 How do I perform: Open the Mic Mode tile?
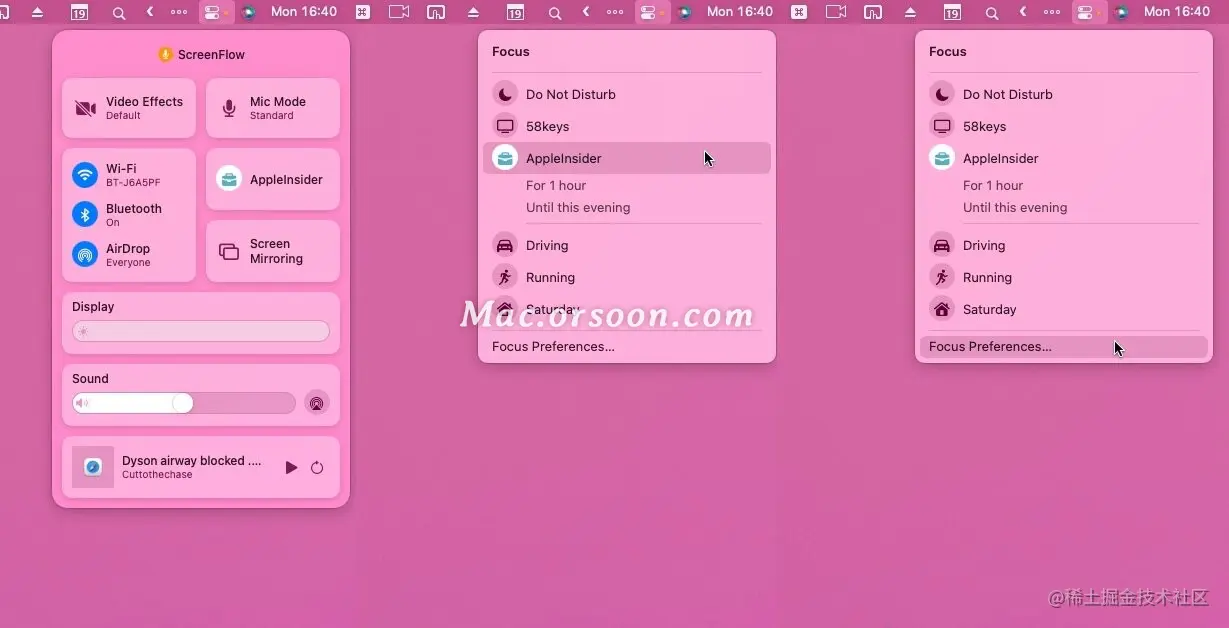coord(272,108)
